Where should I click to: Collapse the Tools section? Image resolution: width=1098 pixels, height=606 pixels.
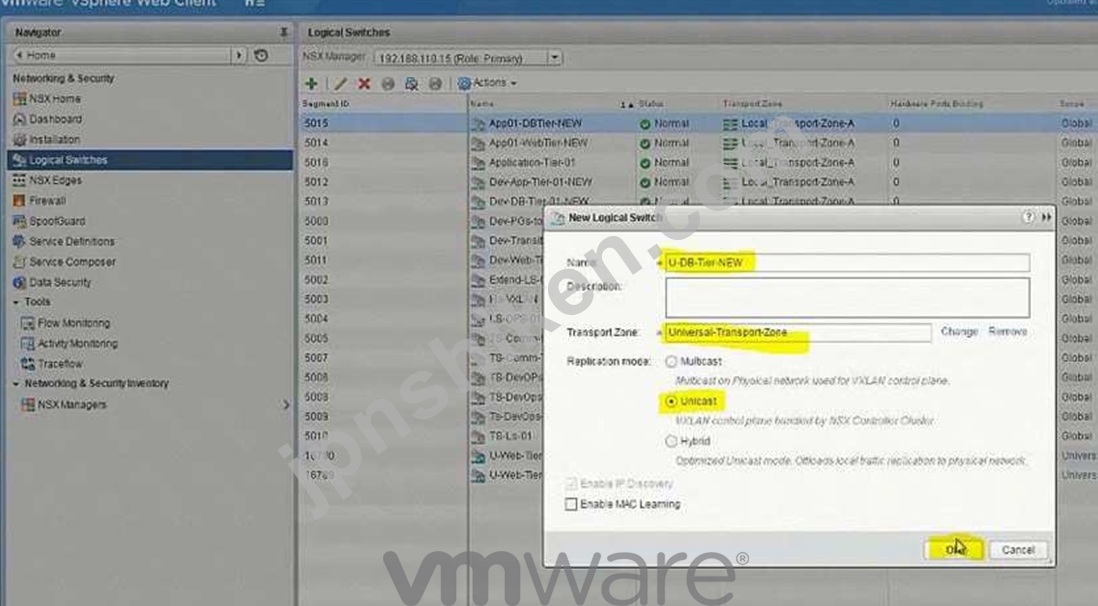tap(16, 302)
